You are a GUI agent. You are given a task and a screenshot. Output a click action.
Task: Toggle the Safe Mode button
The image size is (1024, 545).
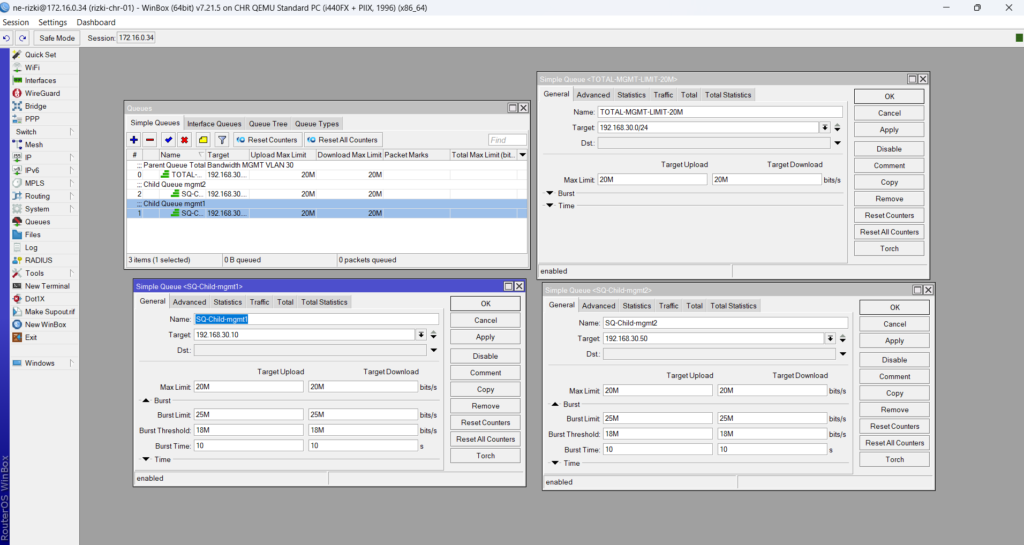pos(57,38)
